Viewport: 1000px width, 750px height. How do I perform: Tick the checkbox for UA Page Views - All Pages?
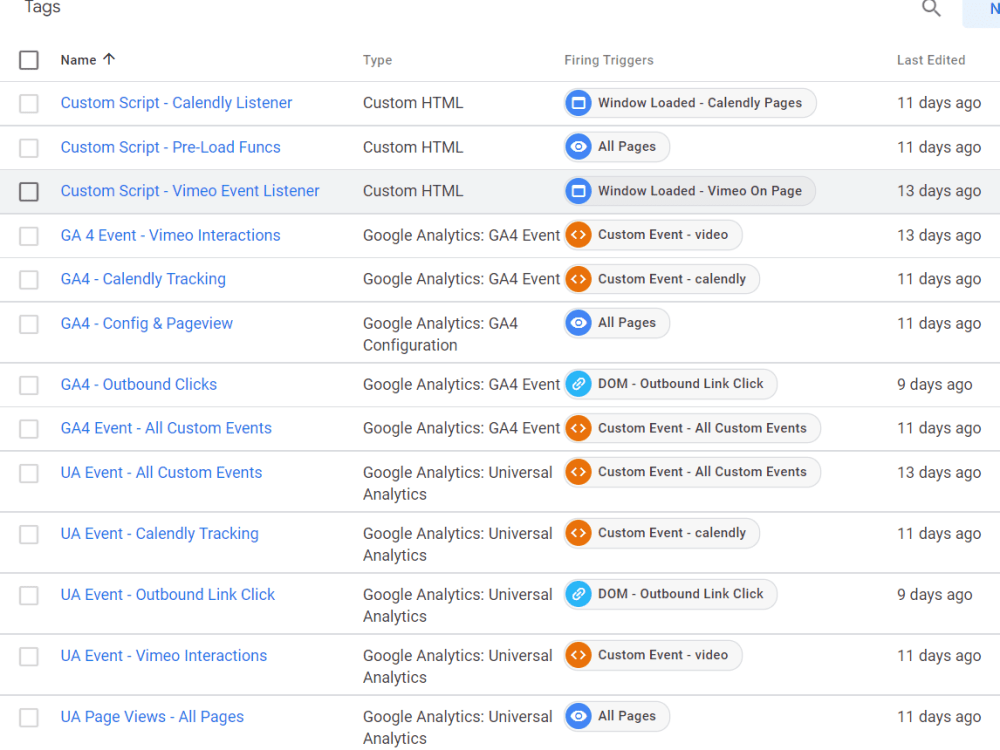pos(29,717)
